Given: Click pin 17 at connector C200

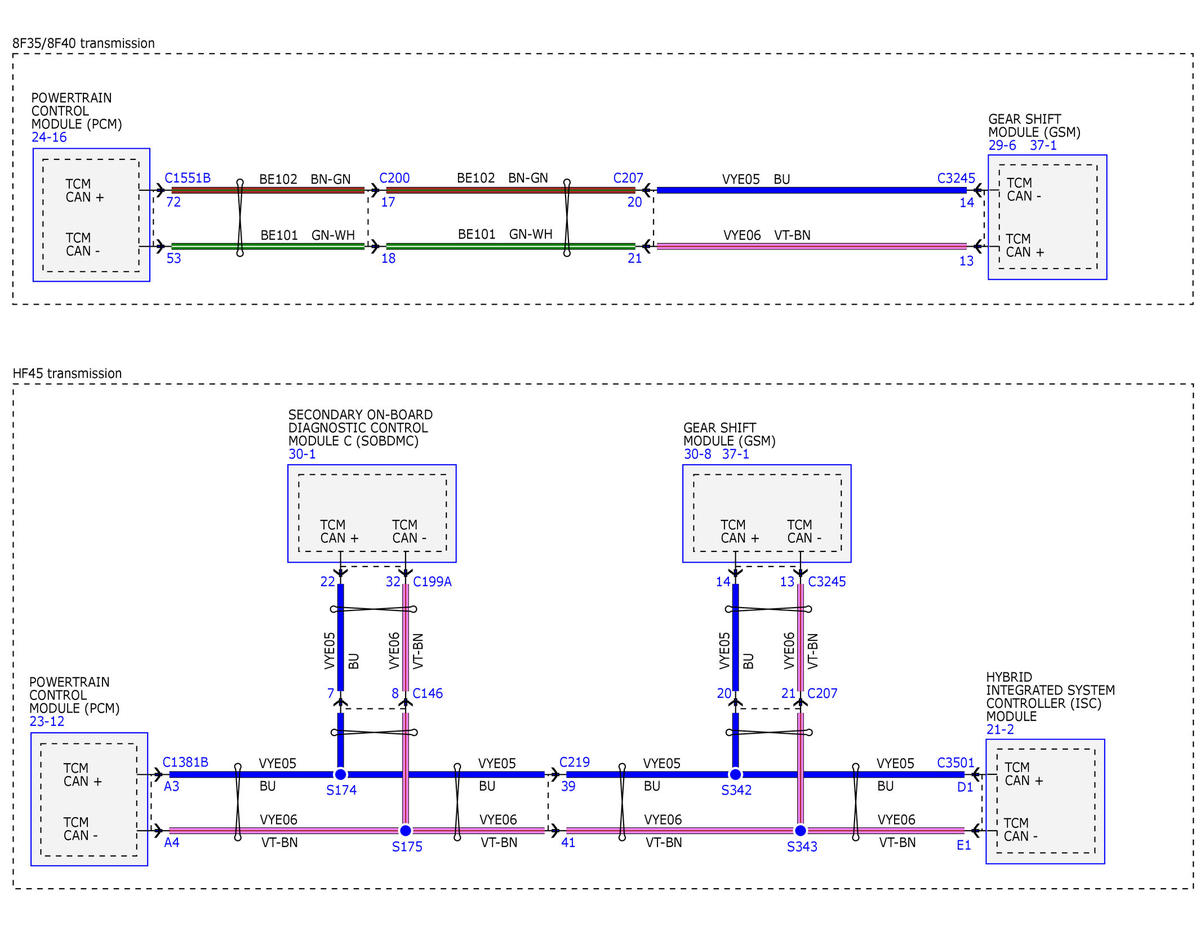Looking at the screenshot, I should click(387, 203).
